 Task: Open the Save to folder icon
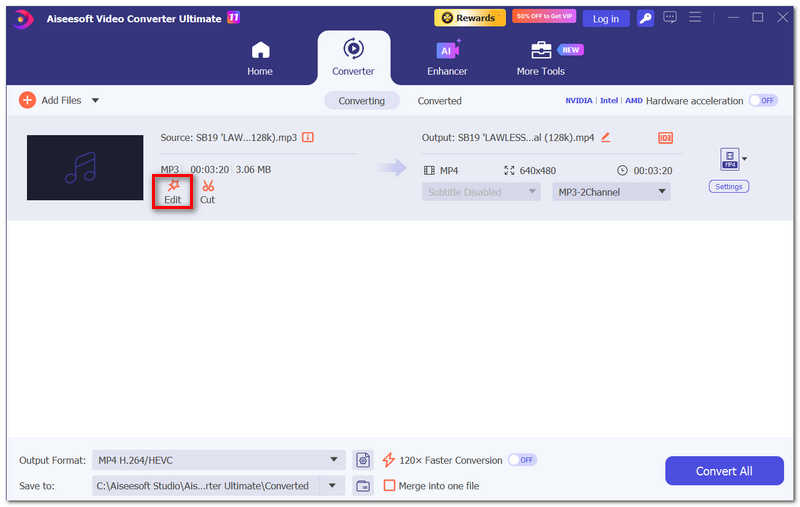[363, 486]
